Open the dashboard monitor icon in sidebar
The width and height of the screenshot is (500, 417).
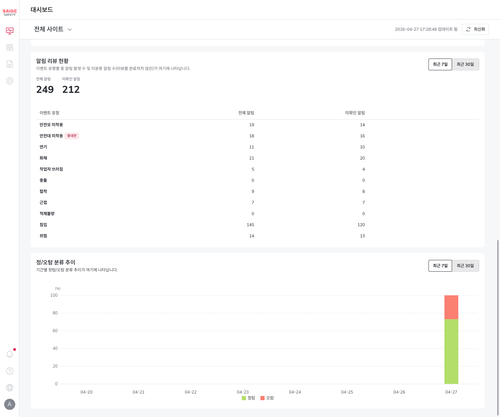point(10,31)
